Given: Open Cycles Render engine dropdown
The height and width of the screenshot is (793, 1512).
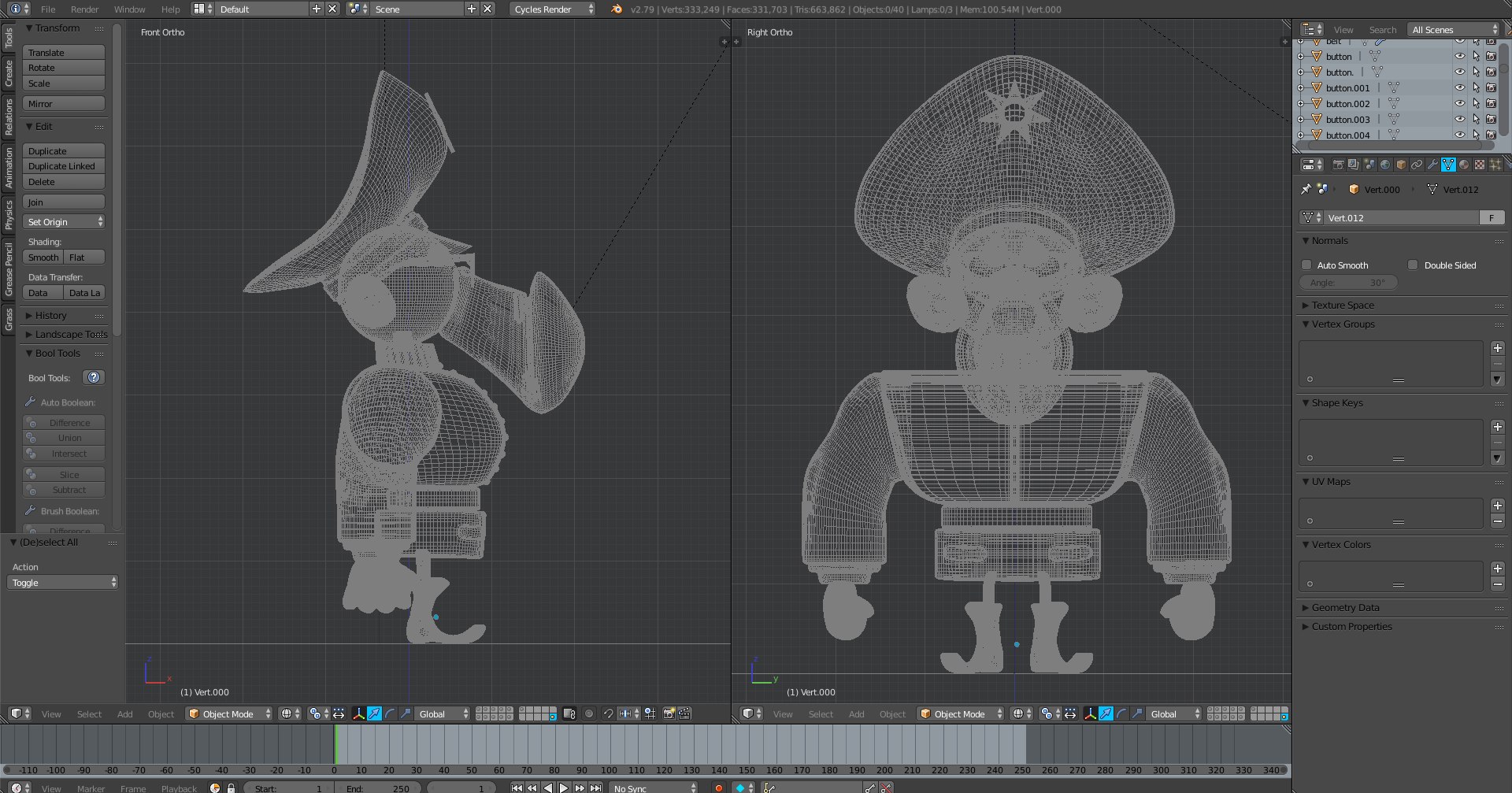Looking at the screenshot, I should coord(553,9).
